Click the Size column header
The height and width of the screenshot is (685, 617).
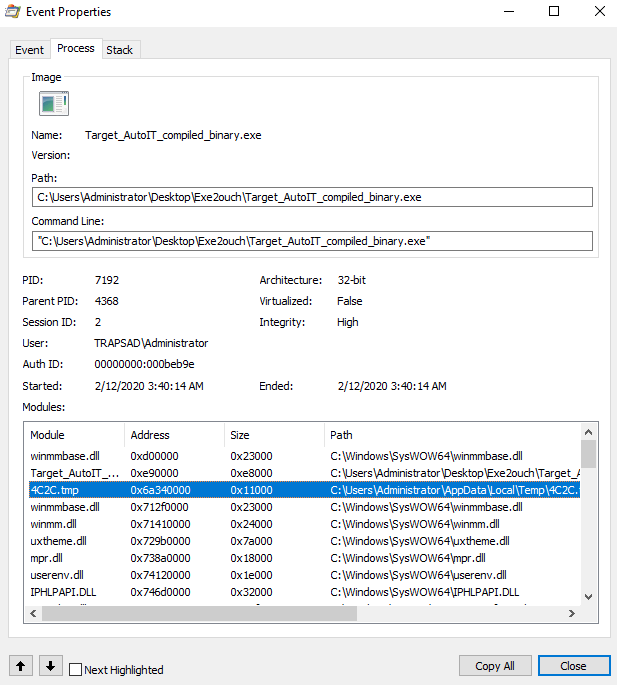[x=274, y=435]
